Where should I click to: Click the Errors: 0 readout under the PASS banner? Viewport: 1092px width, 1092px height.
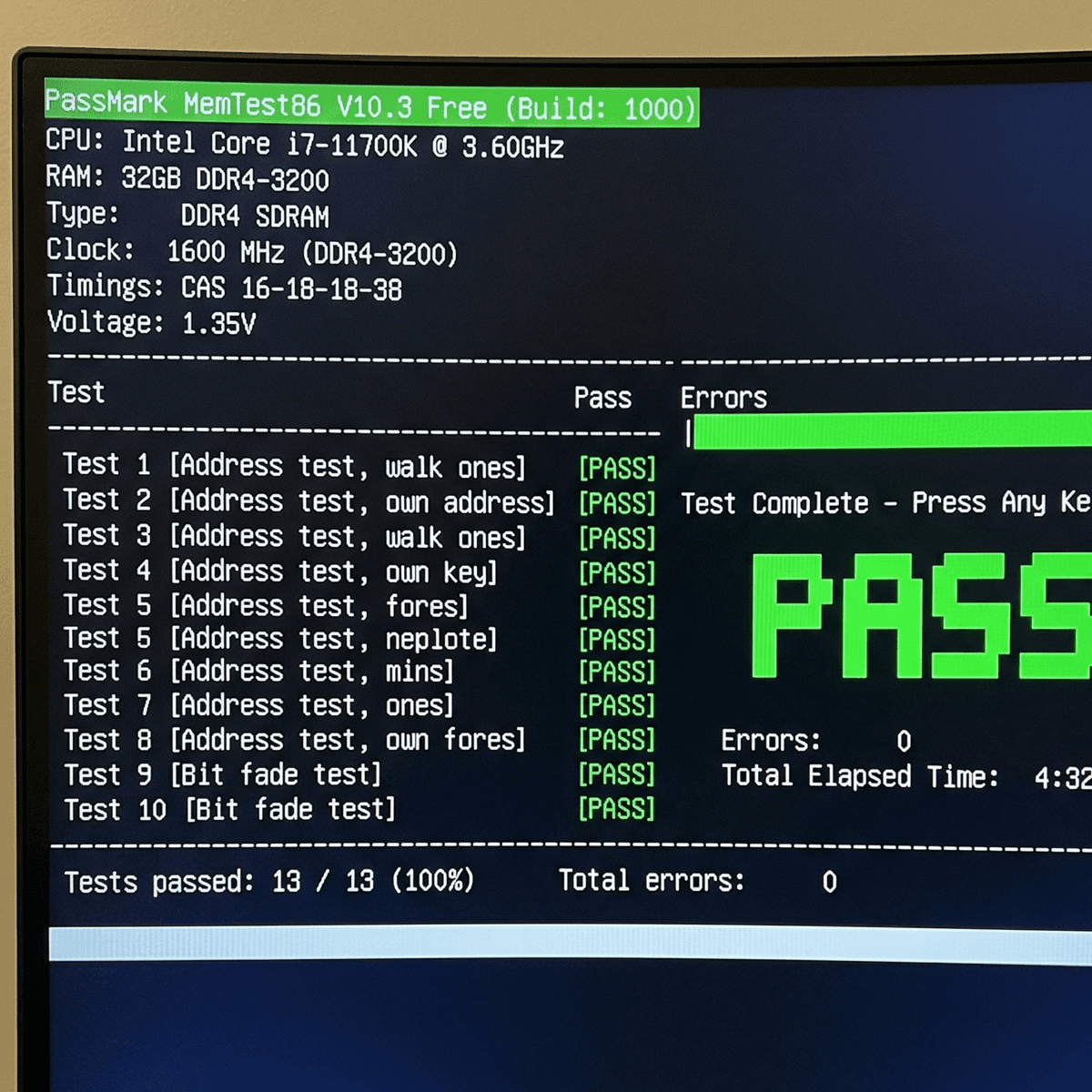[816, 741]
